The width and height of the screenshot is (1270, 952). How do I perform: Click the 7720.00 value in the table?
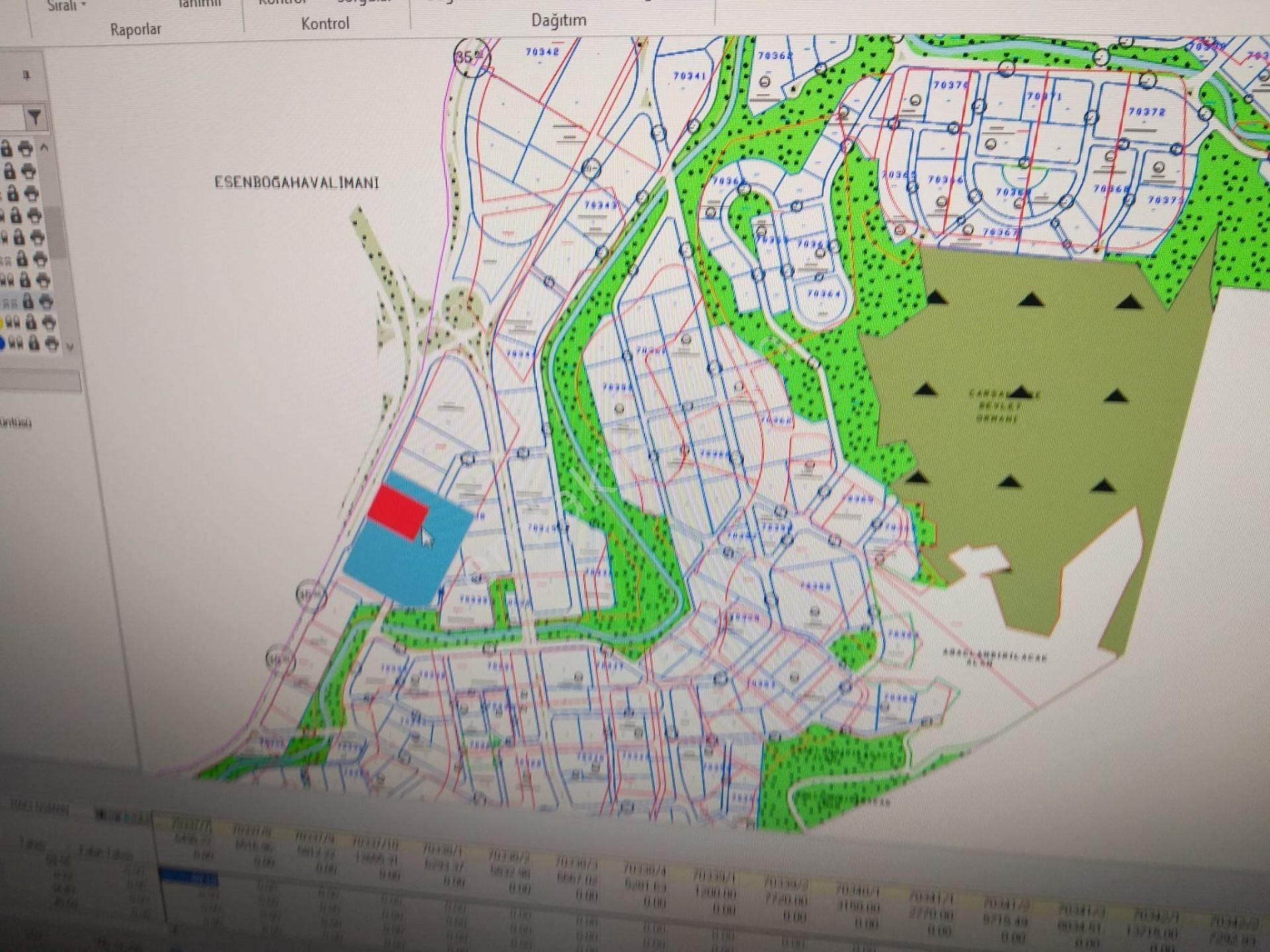click(786, 900)
